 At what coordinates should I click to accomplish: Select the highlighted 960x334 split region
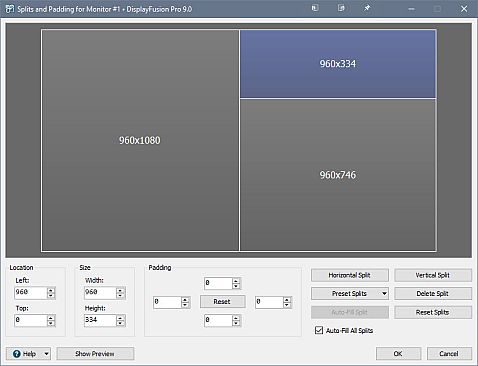tap(338, 64)
